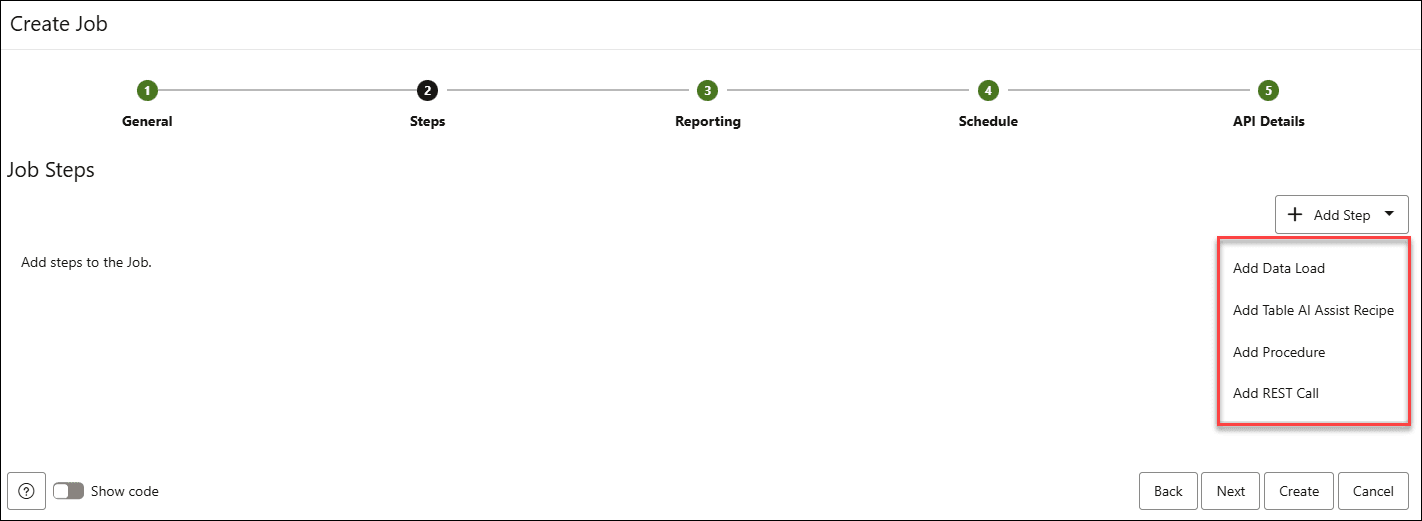Expand the Add Step dropdown arrow

point(1389,214)
